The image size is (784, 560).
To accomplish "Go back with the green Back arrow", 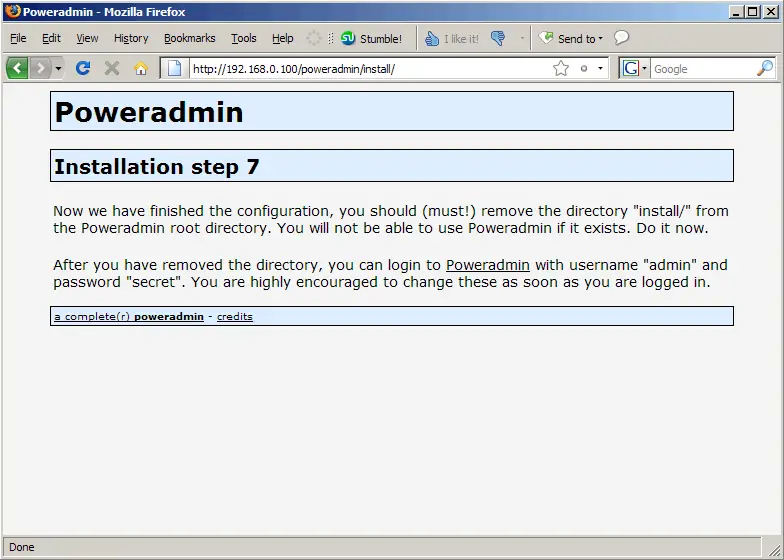I will click(x=17, y=68).
